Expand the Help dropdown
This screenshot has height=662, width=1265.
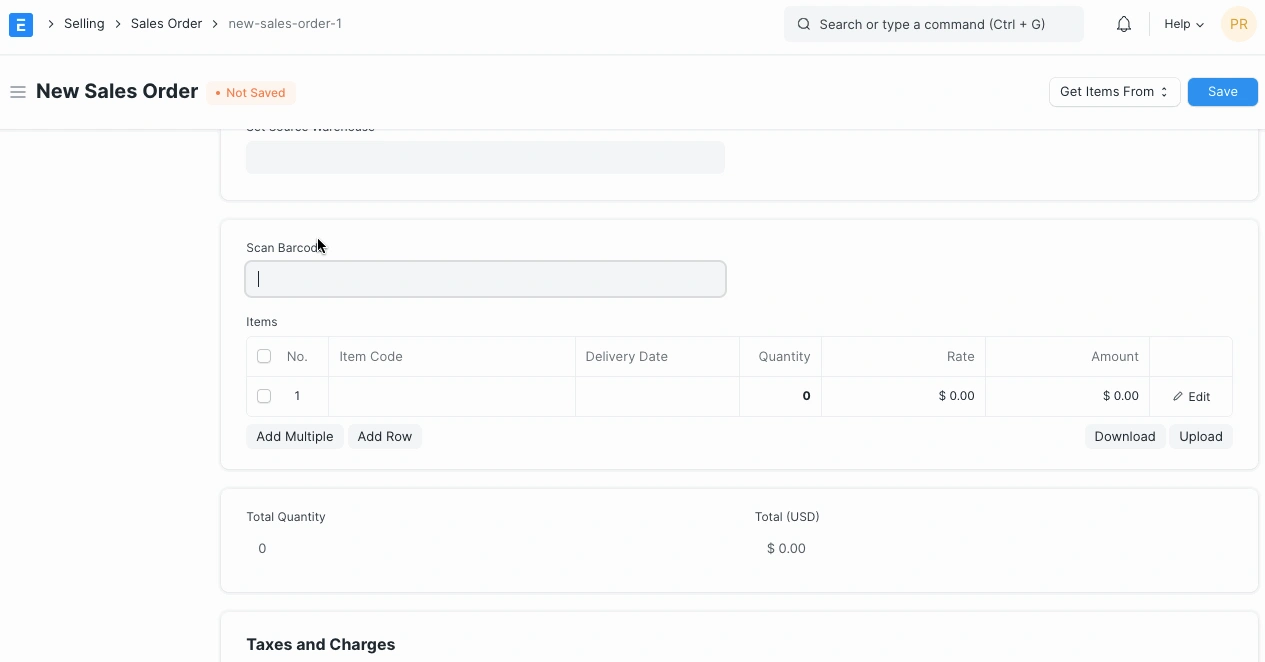pyautogui.click(x=1183, y=24)
